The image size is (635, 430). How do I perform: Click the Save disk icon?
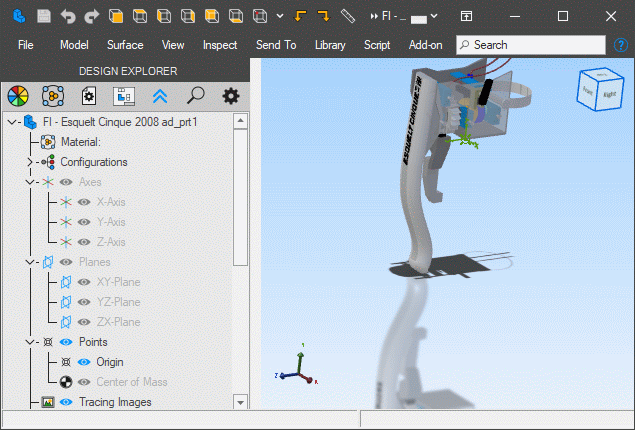pos(44,16)
